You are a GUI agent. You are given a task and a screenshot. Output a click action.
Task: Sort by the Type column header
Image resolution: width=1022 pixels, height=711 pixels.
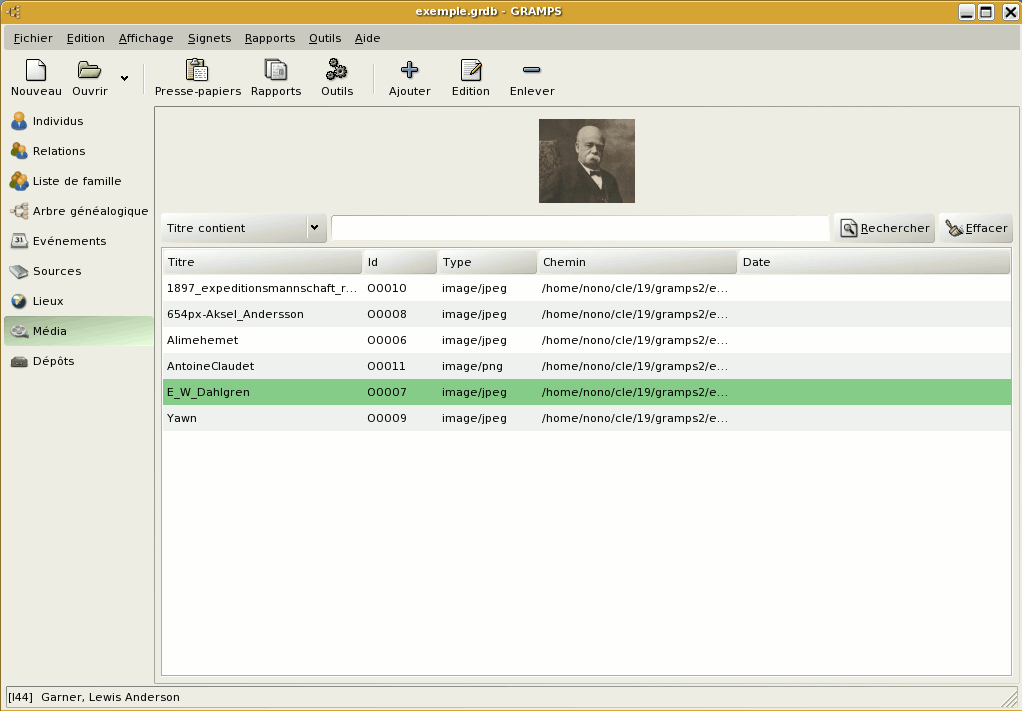(487, 262)
